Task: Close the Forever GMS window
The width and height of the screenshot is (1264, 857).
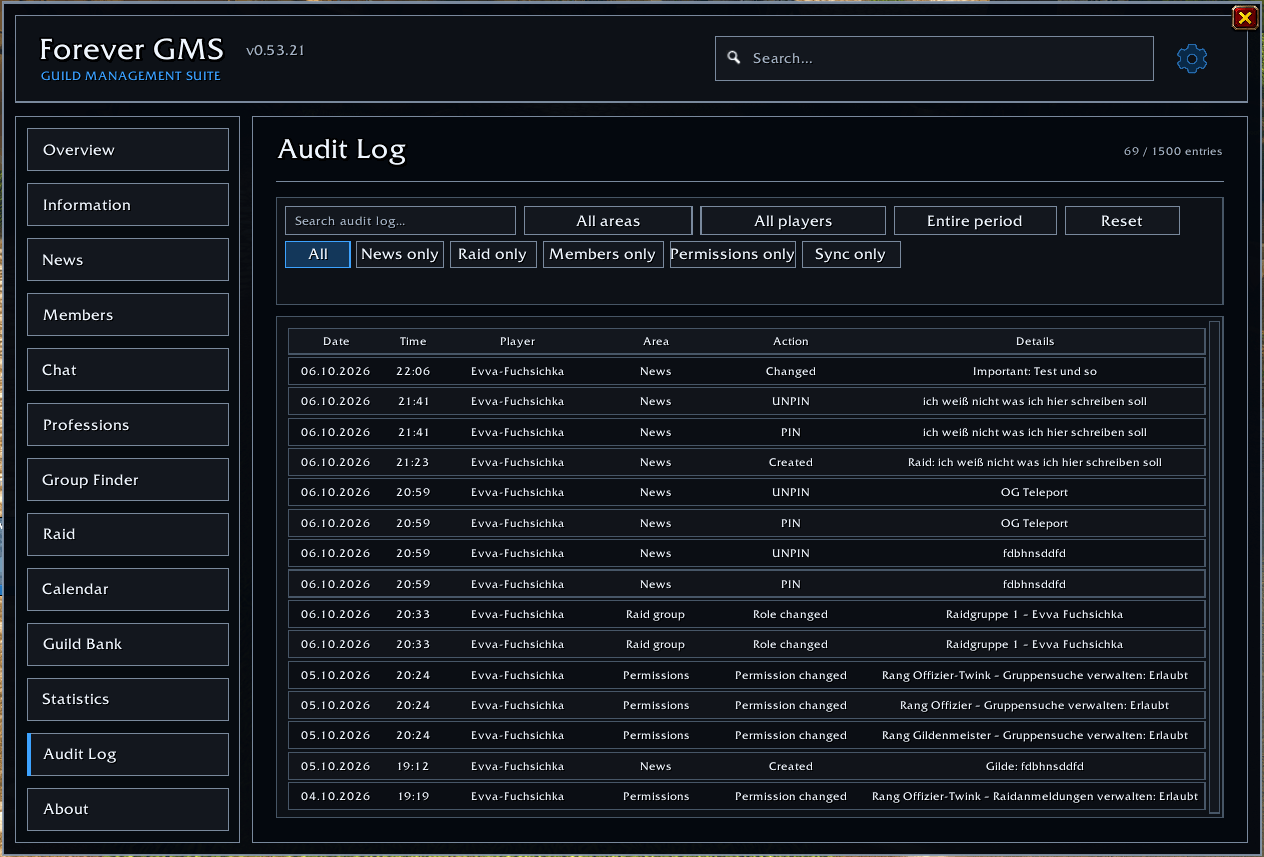Action: [x=1244, y=17]
